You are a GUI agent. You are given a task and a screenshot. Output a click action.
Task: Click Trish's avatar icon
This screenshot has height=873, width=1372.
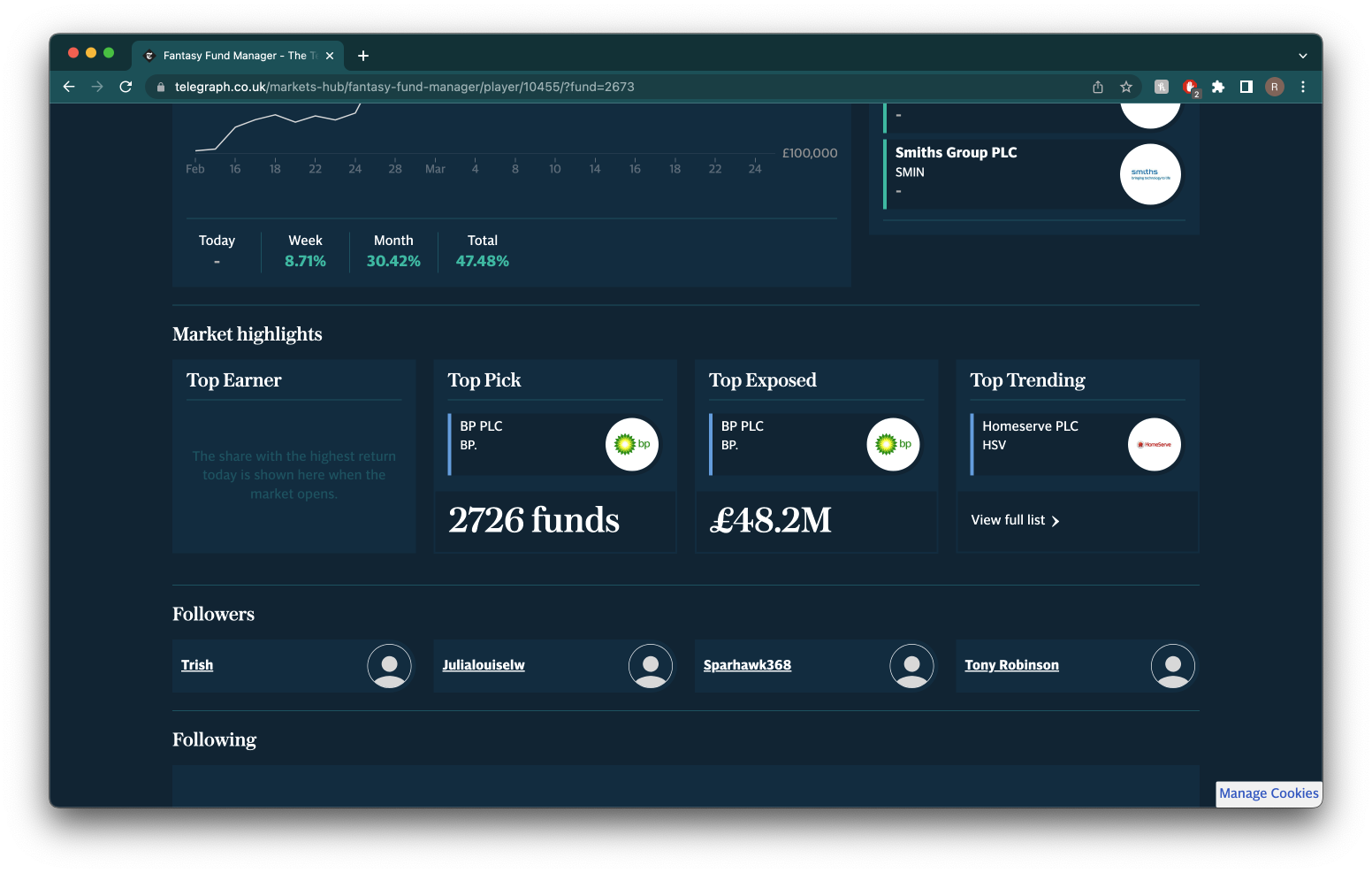pyautogui.click(x=389, y=666)
